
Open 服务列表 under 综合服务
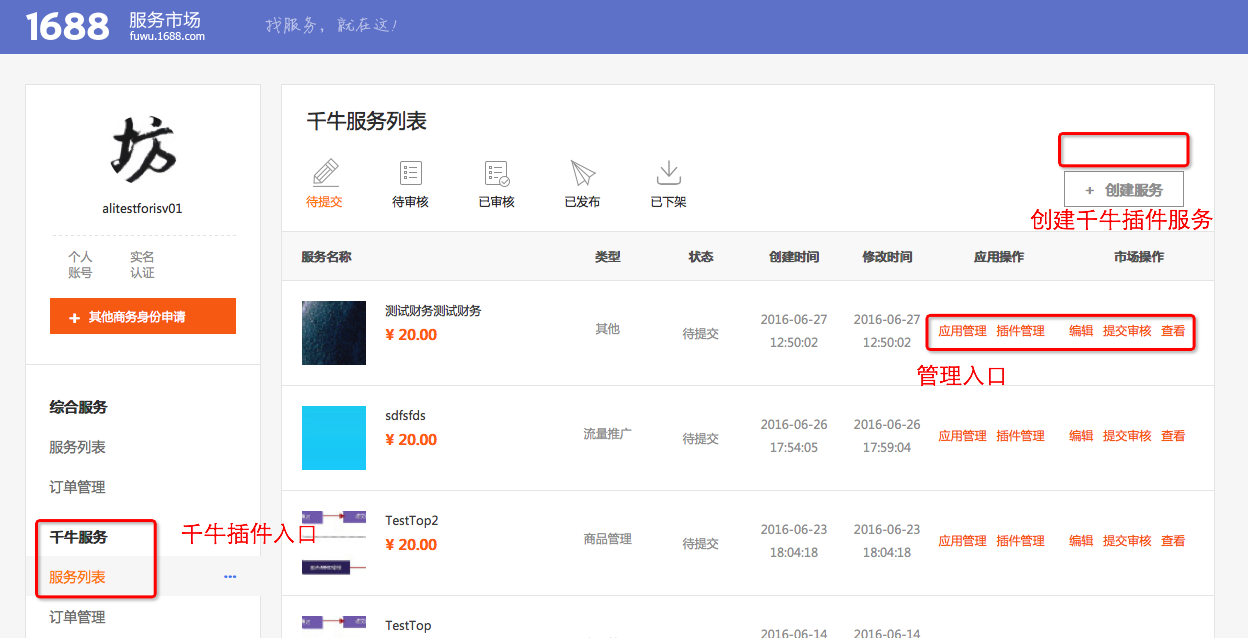pyautogui.click(x=78, y=447)
